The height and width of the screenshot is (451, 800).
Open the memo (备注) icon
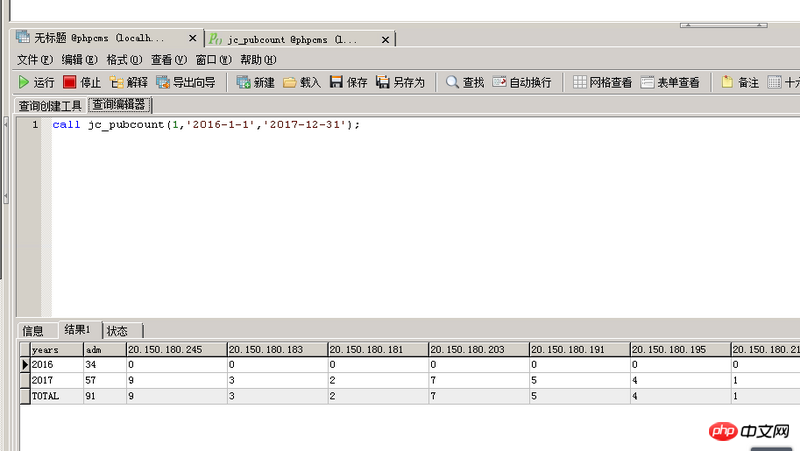pyautogui.click(x=727, y=82)
